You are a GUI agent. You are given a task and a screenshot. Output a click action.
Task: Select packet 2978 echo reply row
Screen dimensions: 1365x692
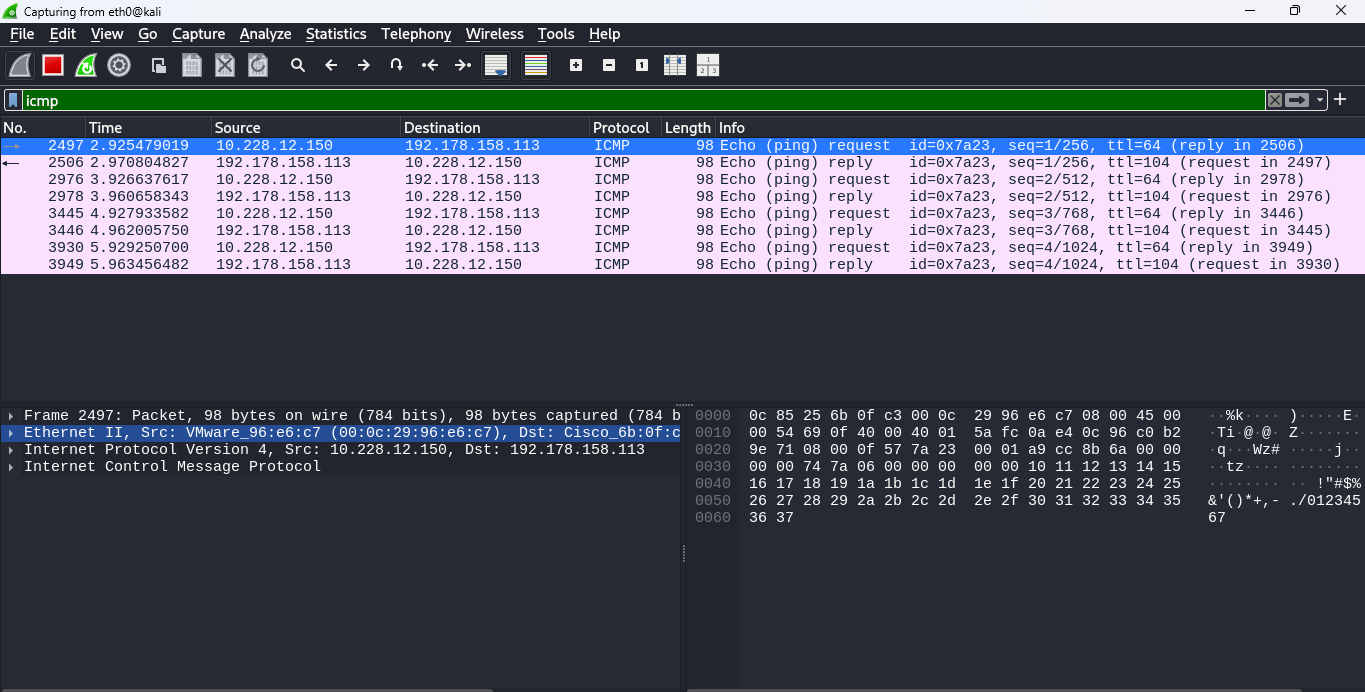[682, 196]
